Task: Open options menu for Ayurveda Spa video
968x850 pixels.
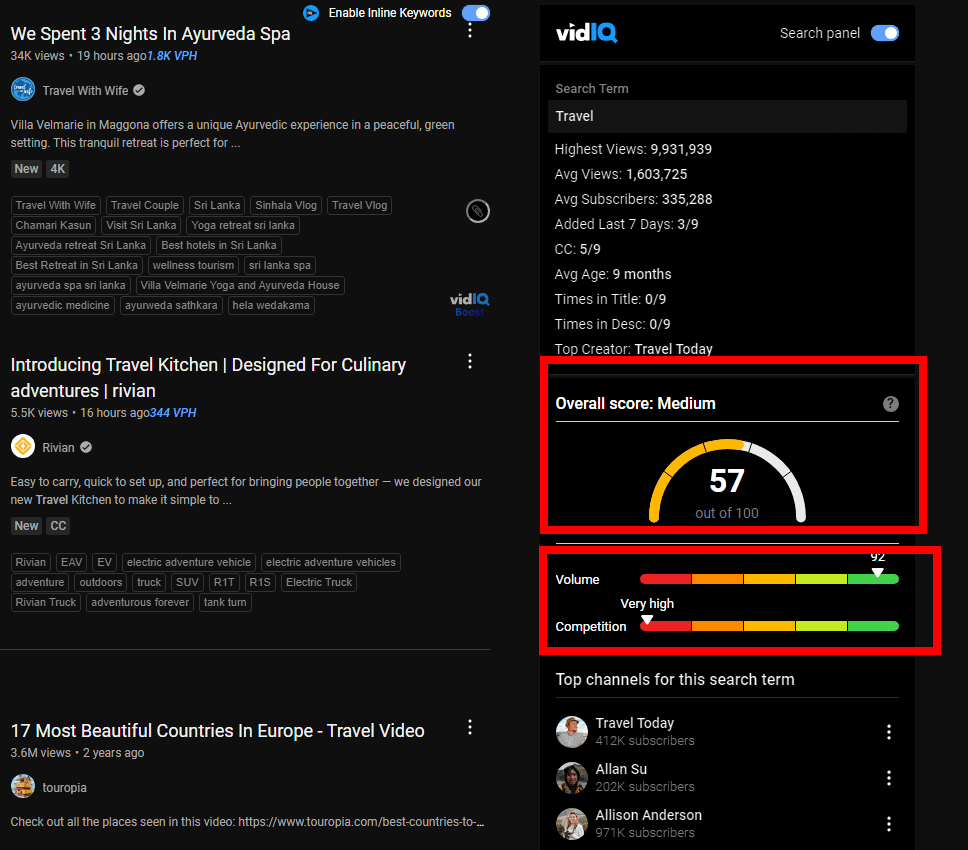Action: (x=470, y=30)
